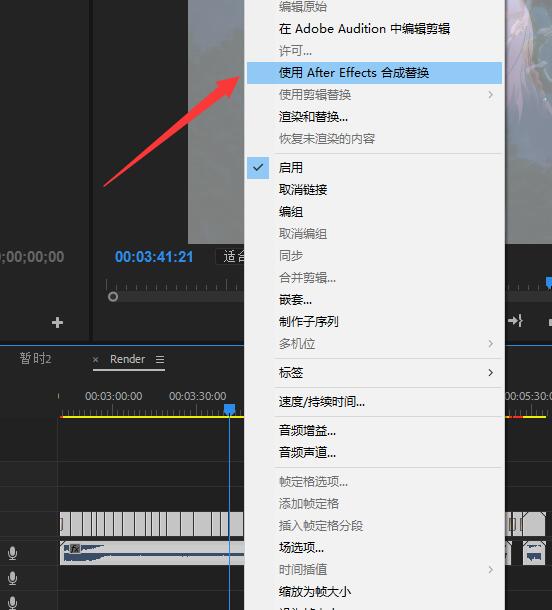Click the blue playhead marker on the timeline
552x610 pixels.
(230, 409)
